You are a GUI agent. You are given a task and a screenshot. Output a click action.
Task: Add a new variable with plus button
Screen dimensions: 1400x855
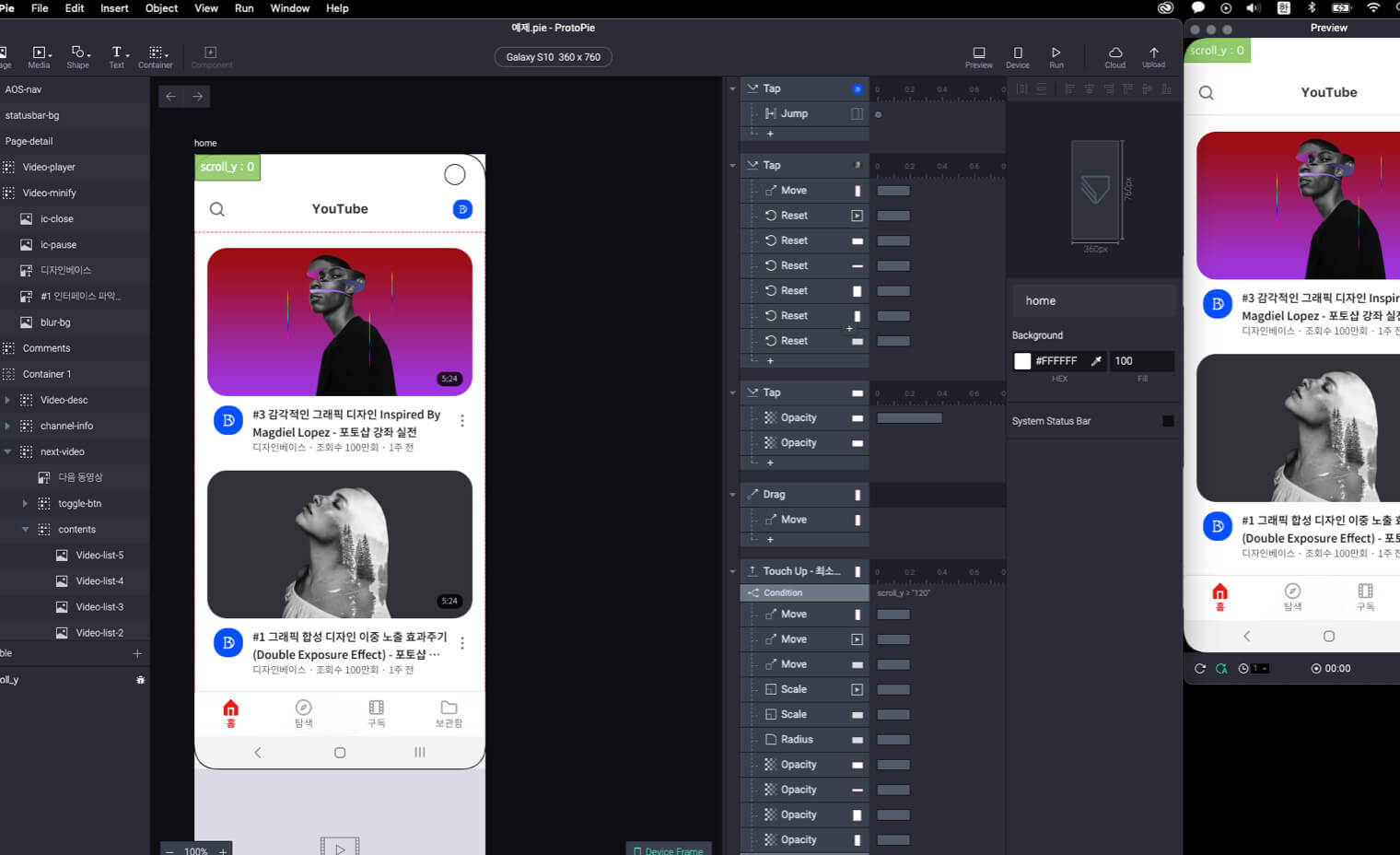[x=137, y=653]
